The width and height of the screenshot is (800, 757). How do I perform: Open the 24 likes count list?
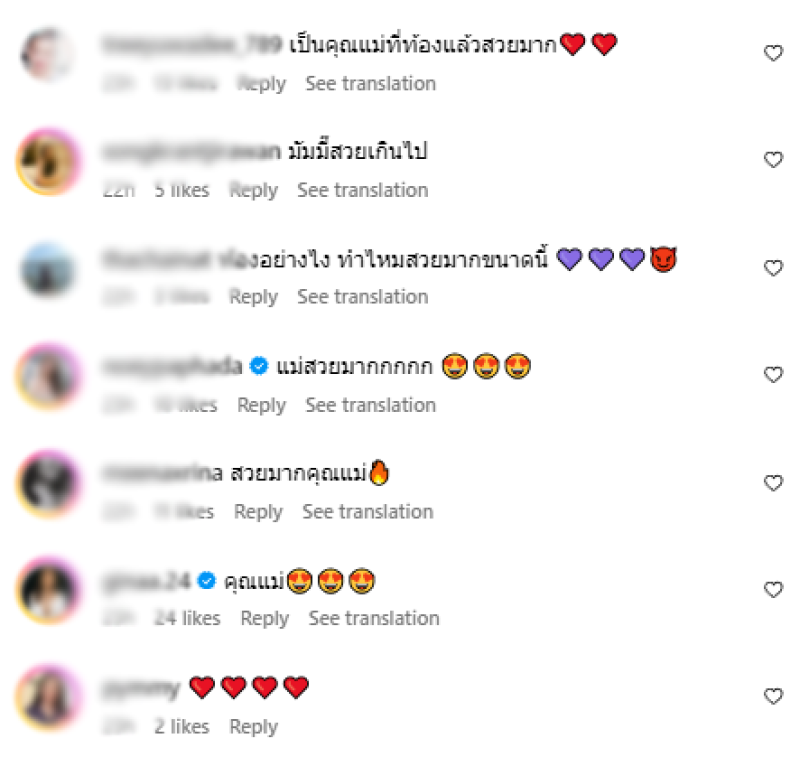(x=188, y=618)
